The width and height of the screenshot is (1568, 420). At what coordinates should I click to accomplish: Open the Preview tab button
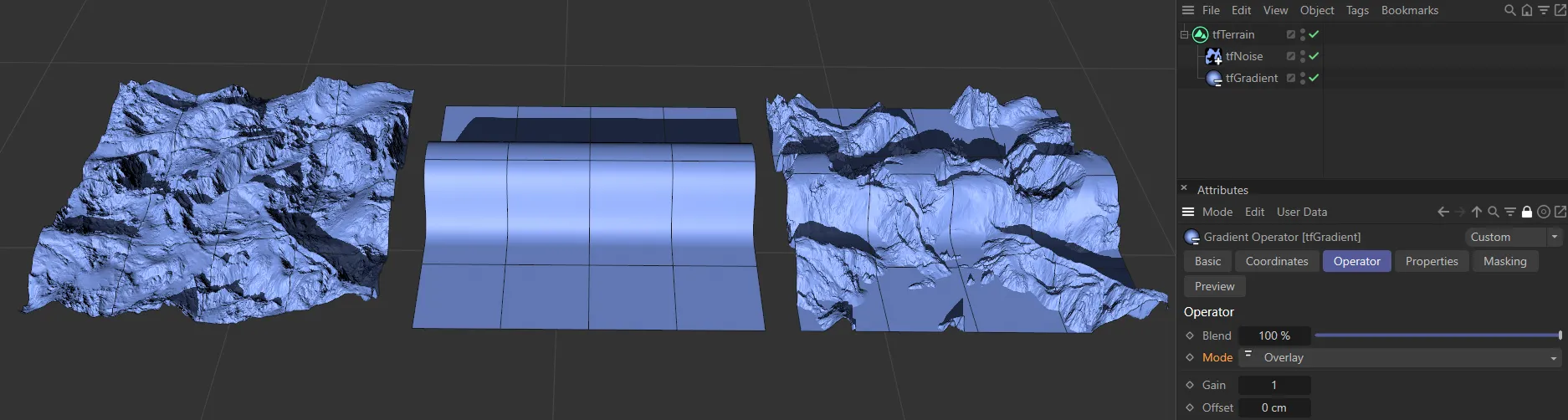pos(1214,286)
